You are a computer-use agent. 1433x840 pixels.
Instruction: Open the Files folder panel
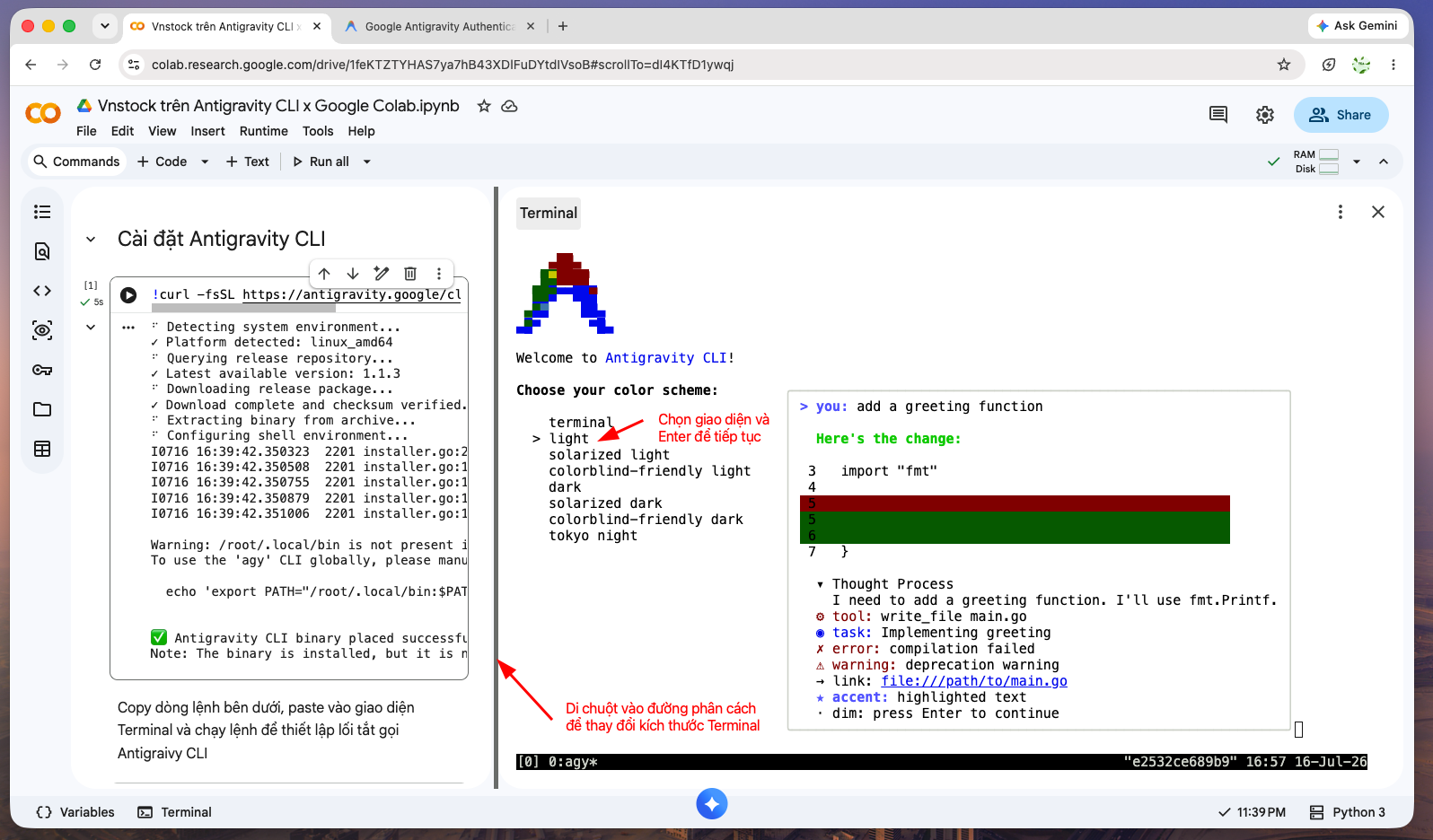(42, 409)
